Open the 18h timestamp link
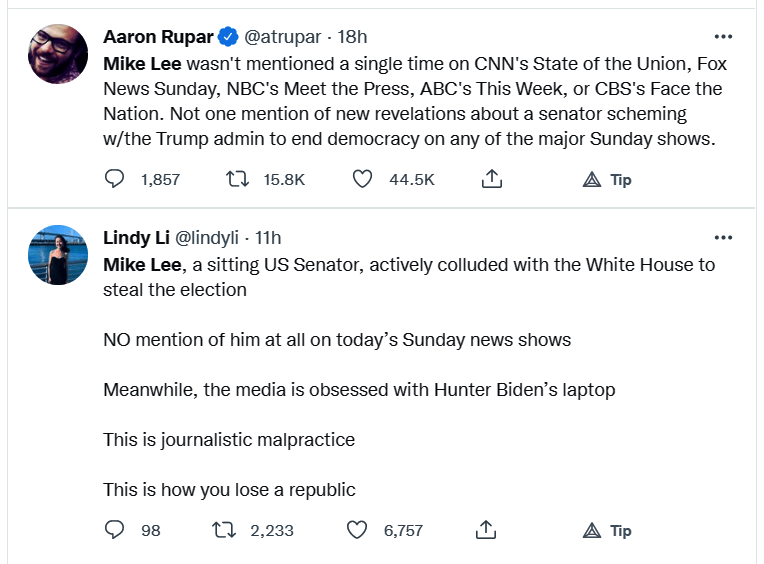 (x=353, y=37)
